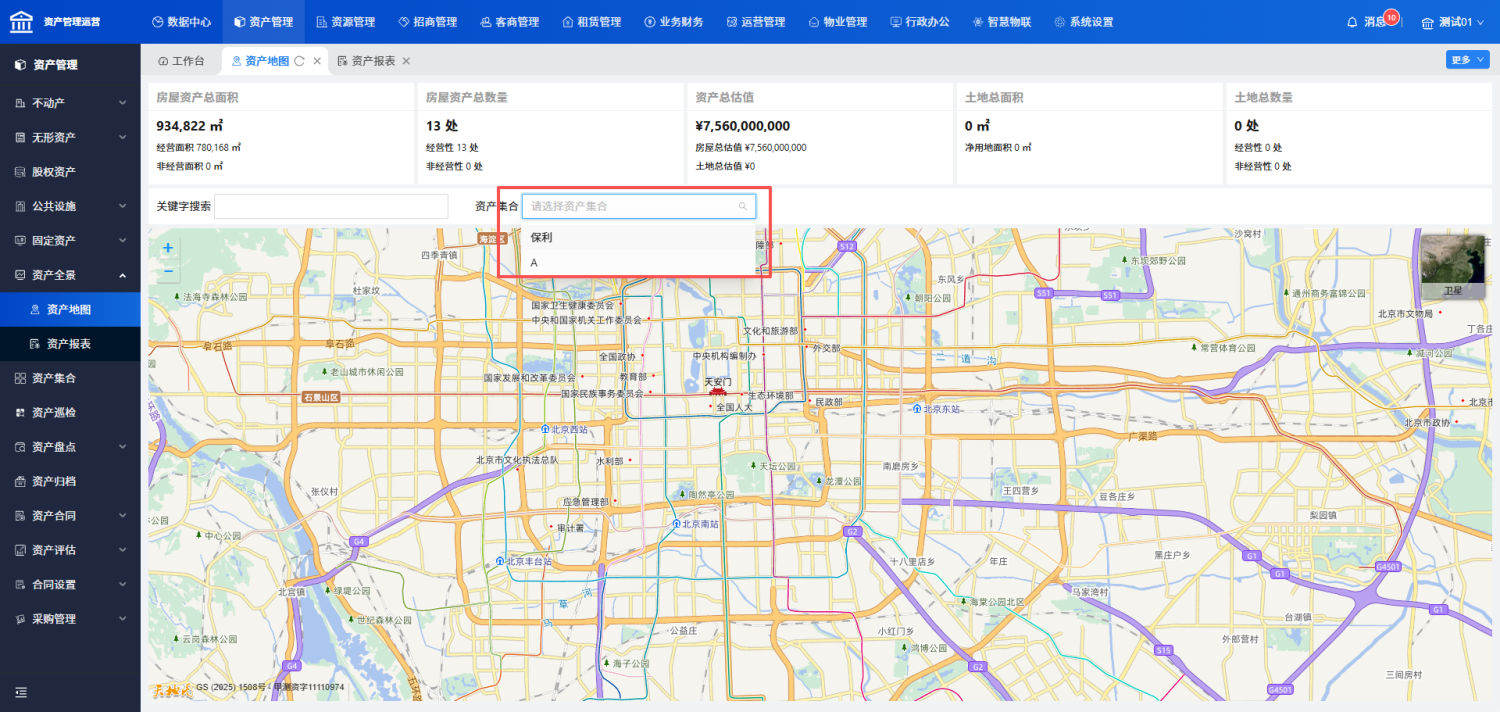Focus the 请选择资产集合 select field
The image size is (1500, 712).
point(639,206)
